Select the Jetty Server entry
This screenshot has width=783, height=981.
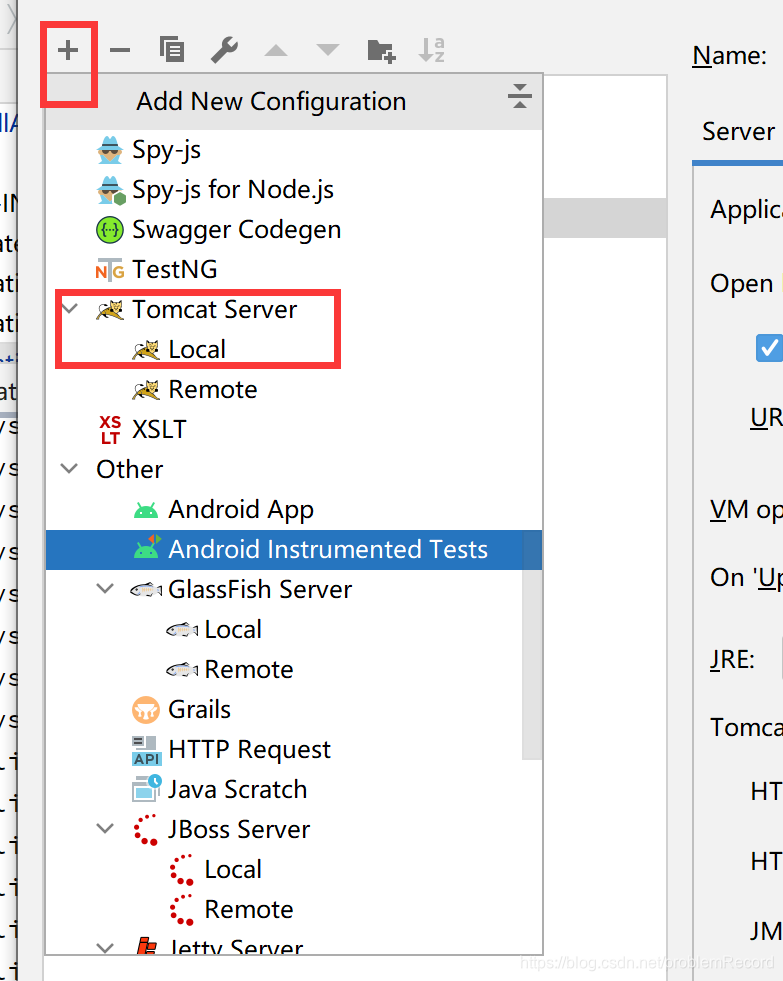pyautogui.click(x=294, y=943)
